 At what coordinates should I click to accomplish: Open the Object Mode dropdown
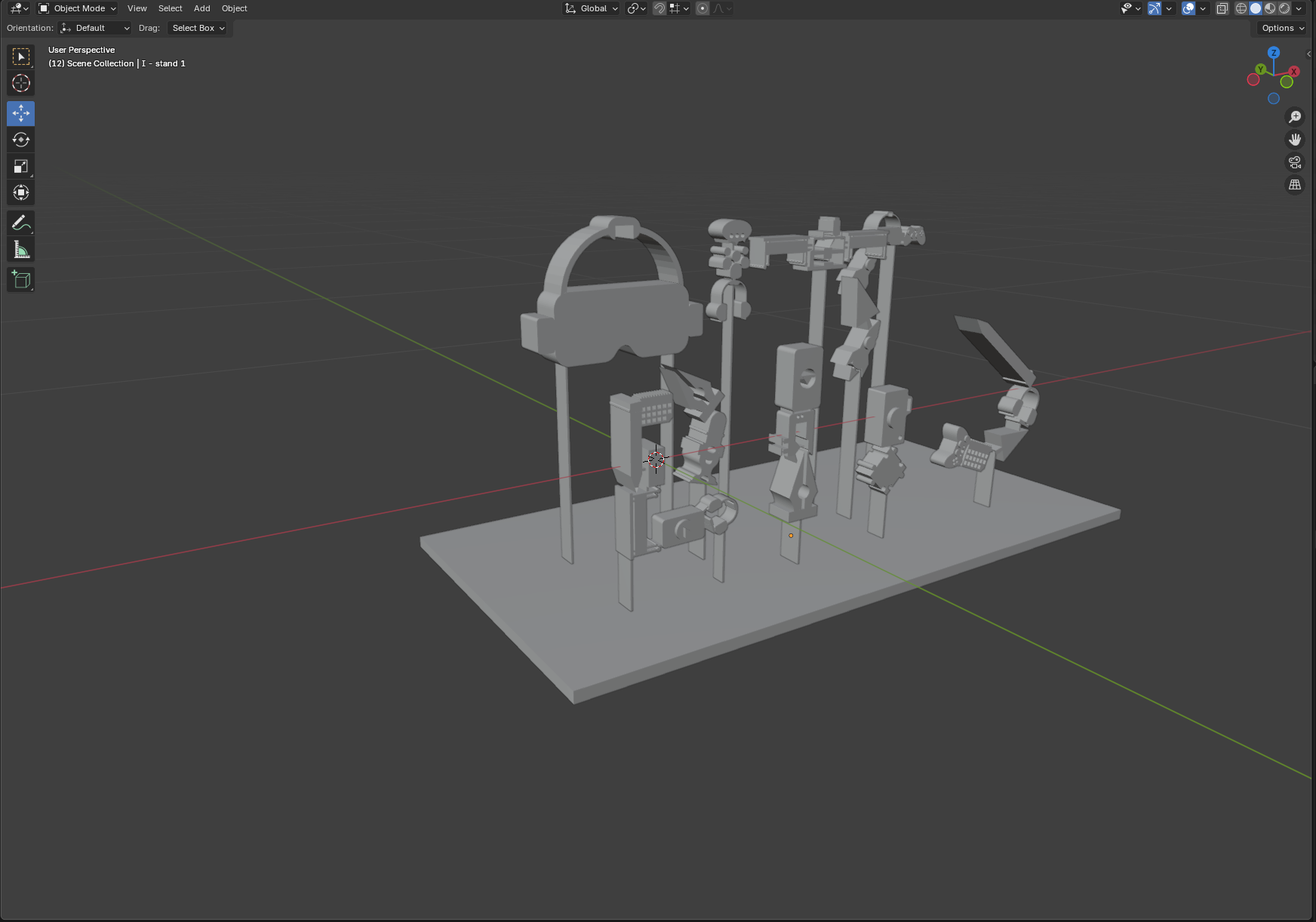(x=78, y=8)
